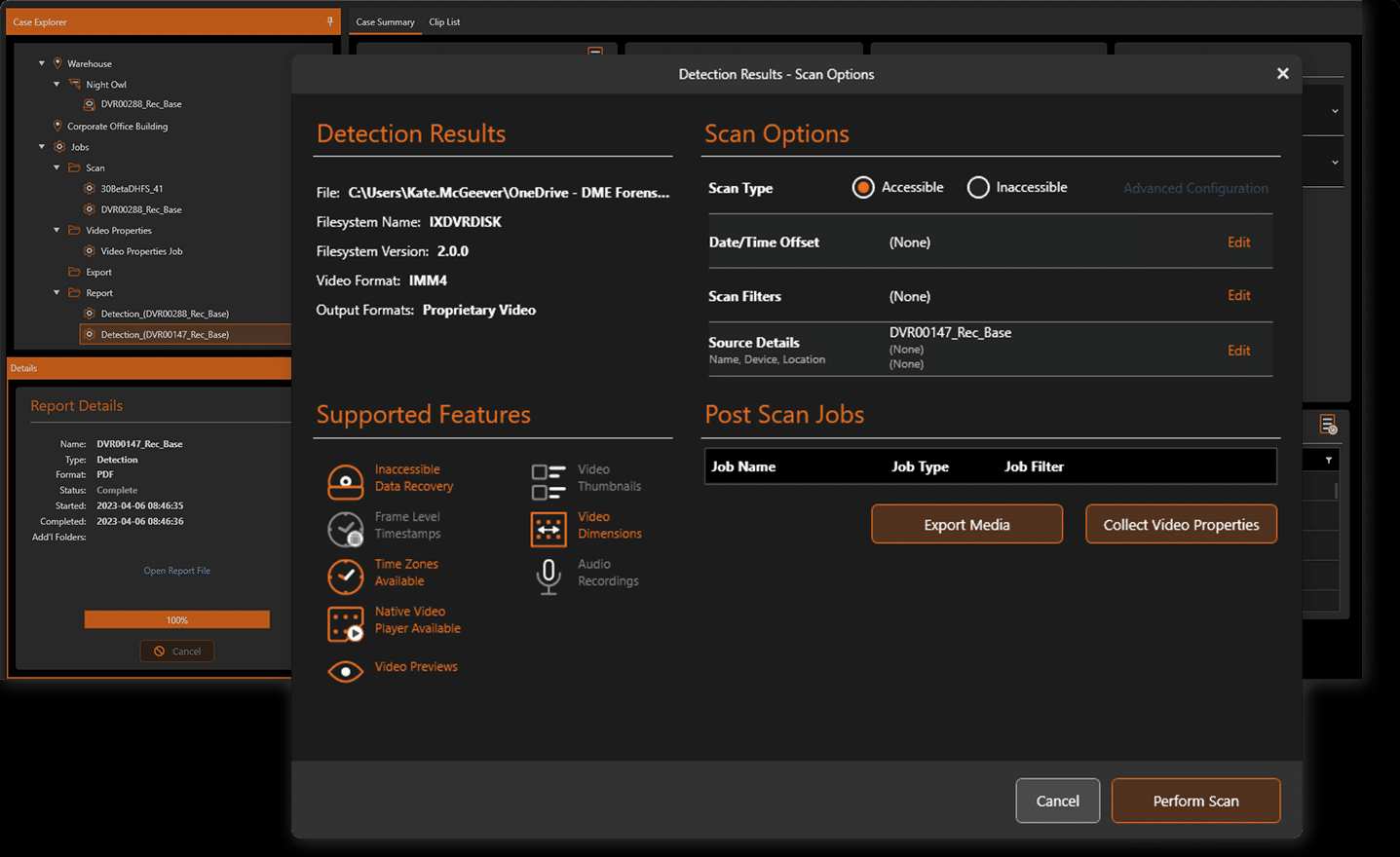Viewport: 1400px width, 857px height.
Task: Click the Jobs node icon
Action: pyautogui.click(x=59, y=147)
